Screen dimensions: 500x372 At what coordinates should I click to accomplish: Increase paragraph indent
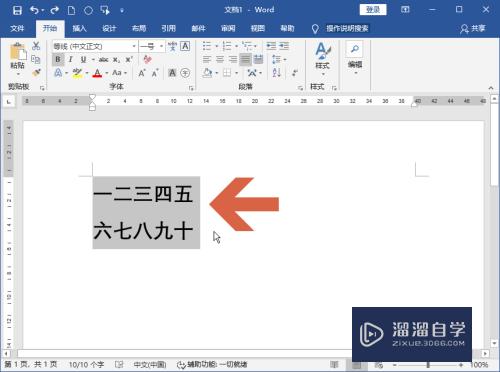(284, 46)
